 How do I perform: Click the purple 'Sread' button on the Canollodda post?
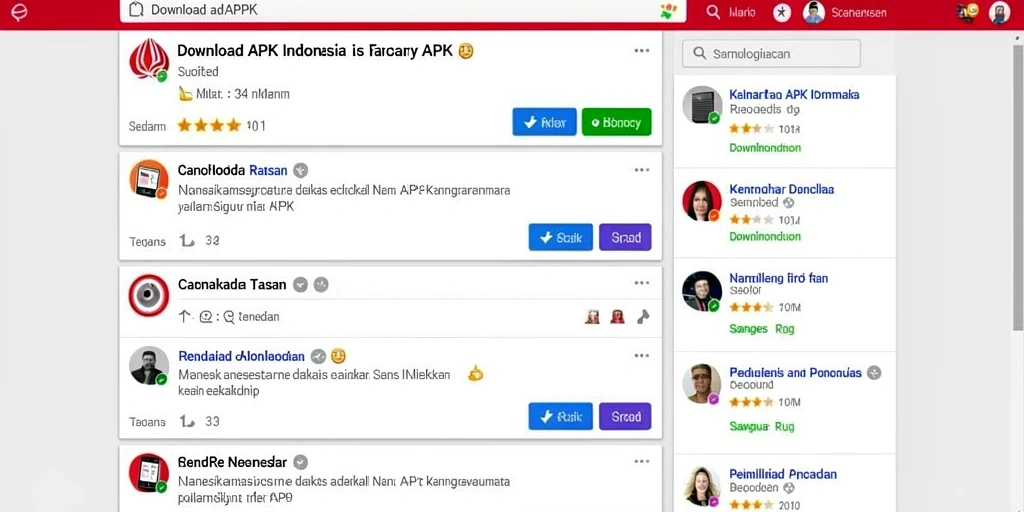point(625,238)
